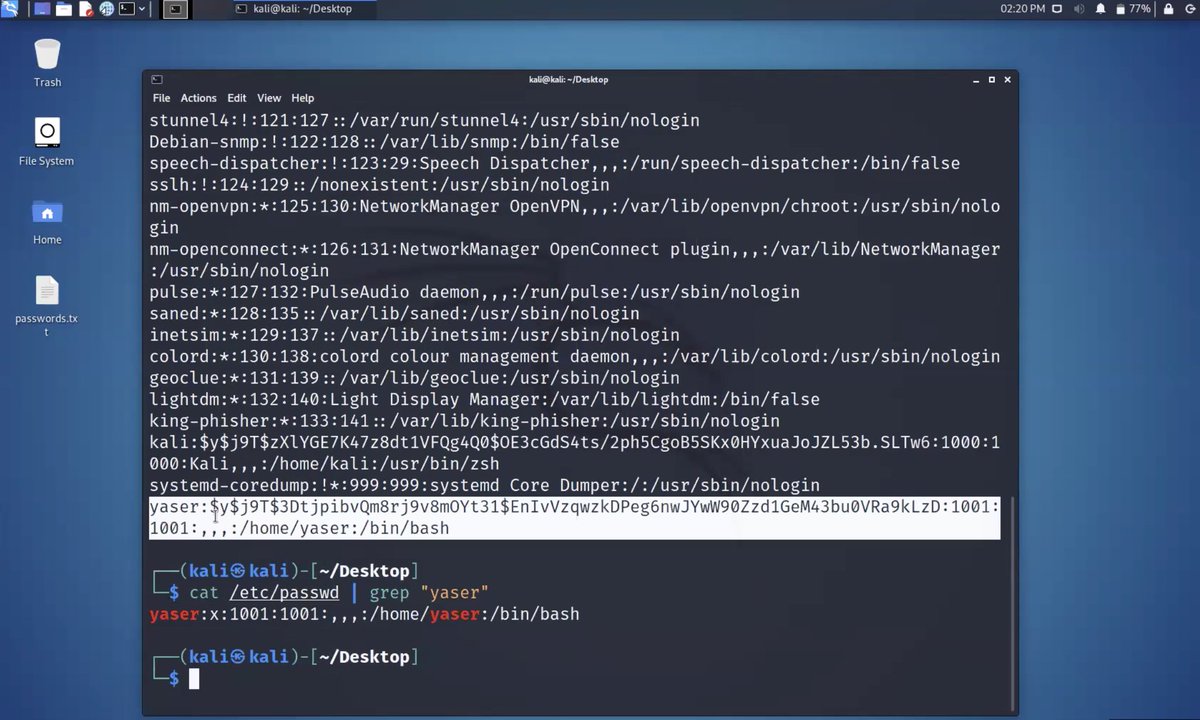Screen dimensions: 1200x720
Task: Maximize the terminal window
Action: [x=991, y=79]
